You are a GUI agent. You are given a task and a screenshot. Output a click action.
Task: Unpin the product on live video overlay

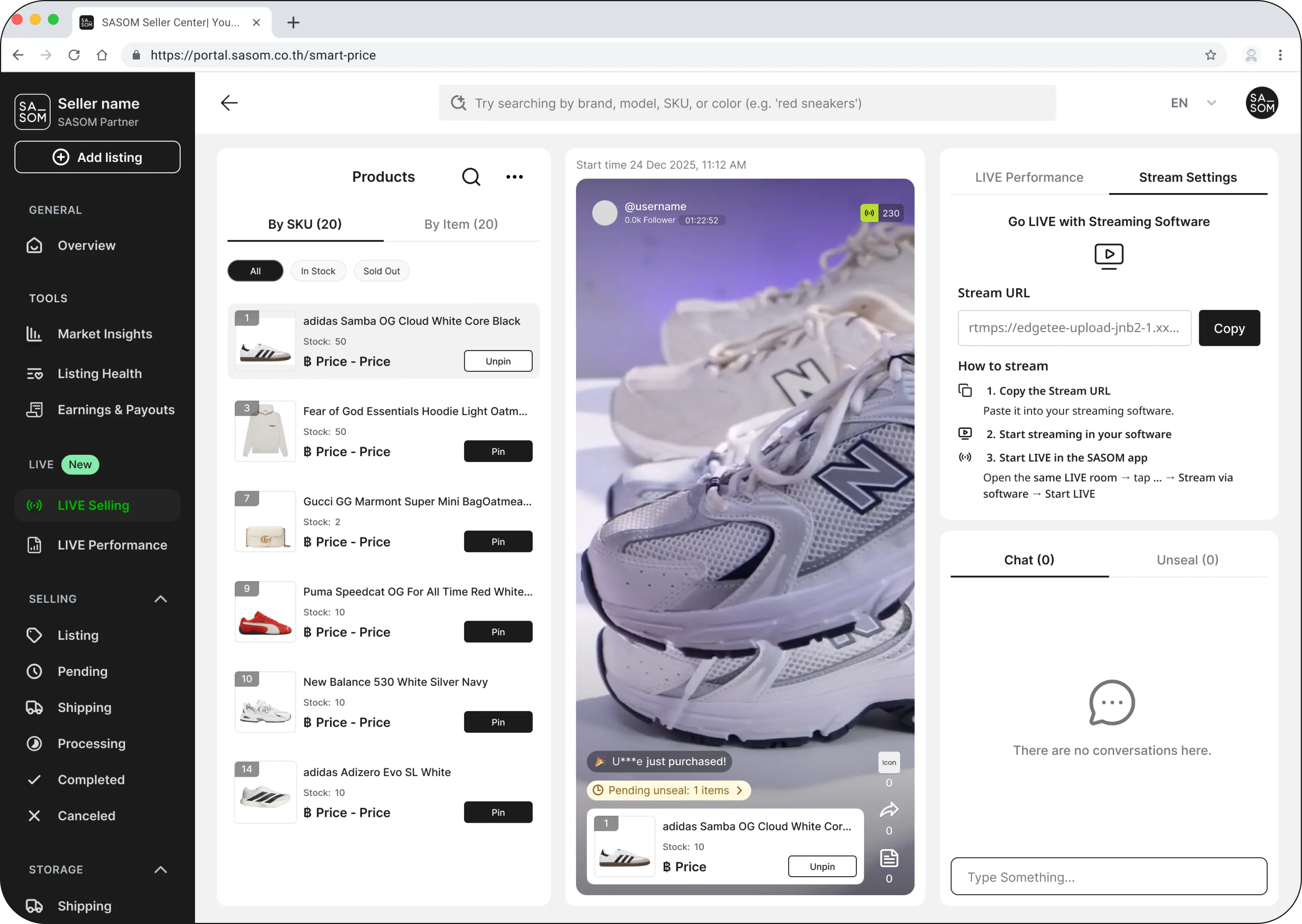pos(822,866)
